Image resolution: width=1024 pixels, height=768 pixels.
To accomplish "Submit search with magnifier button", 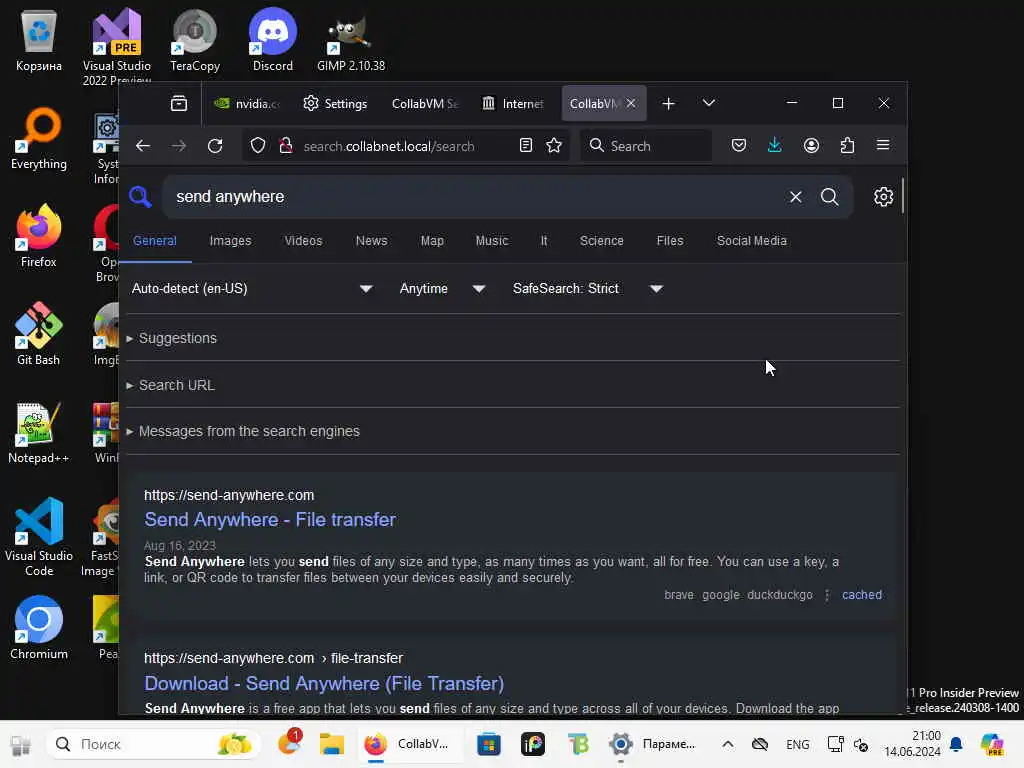I will [x=829, y=197].
